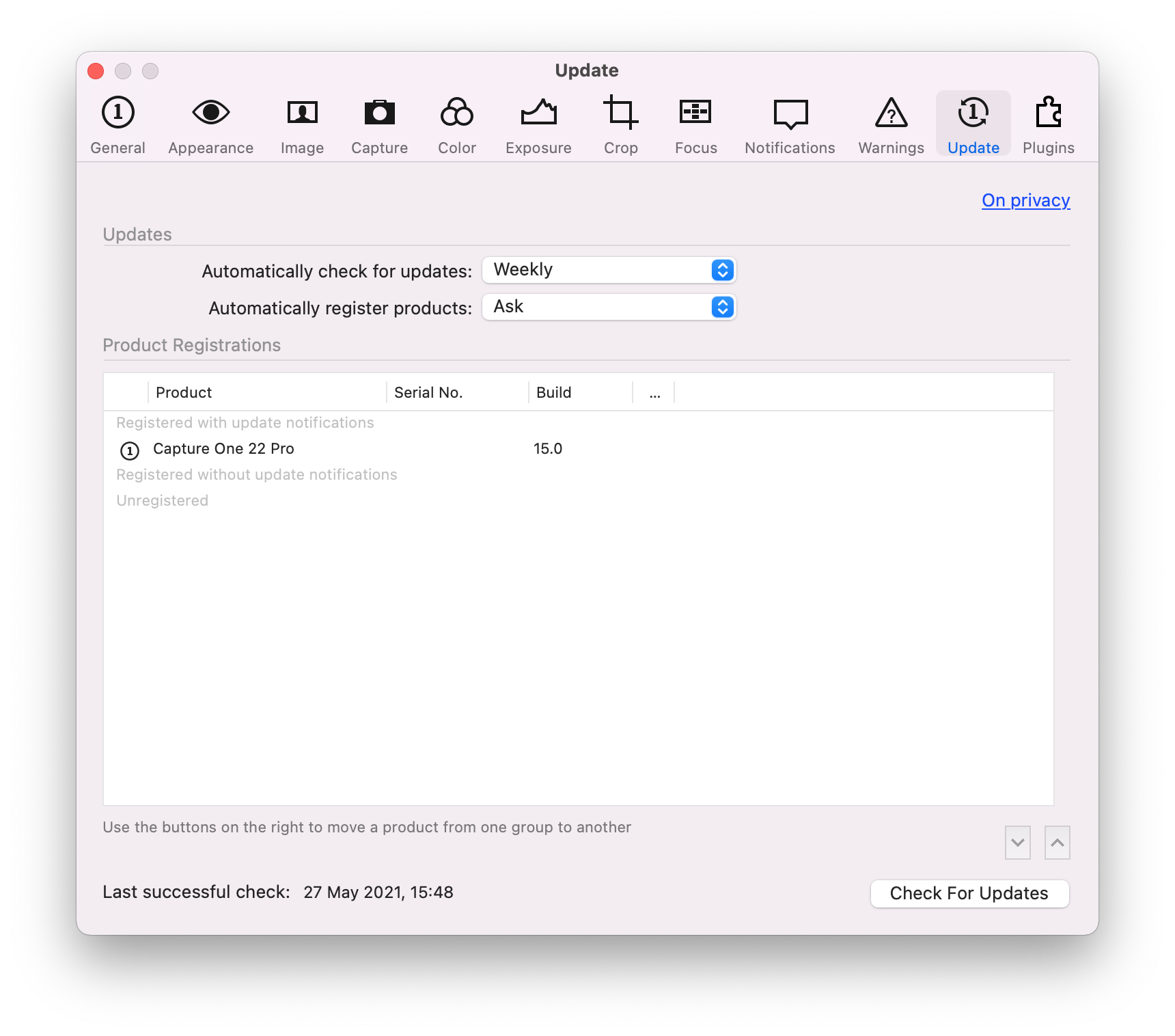The height and width of the screenshot is (1036, 1175).
Task: Open the General preferences icon
Action: (x=118, y=113)
